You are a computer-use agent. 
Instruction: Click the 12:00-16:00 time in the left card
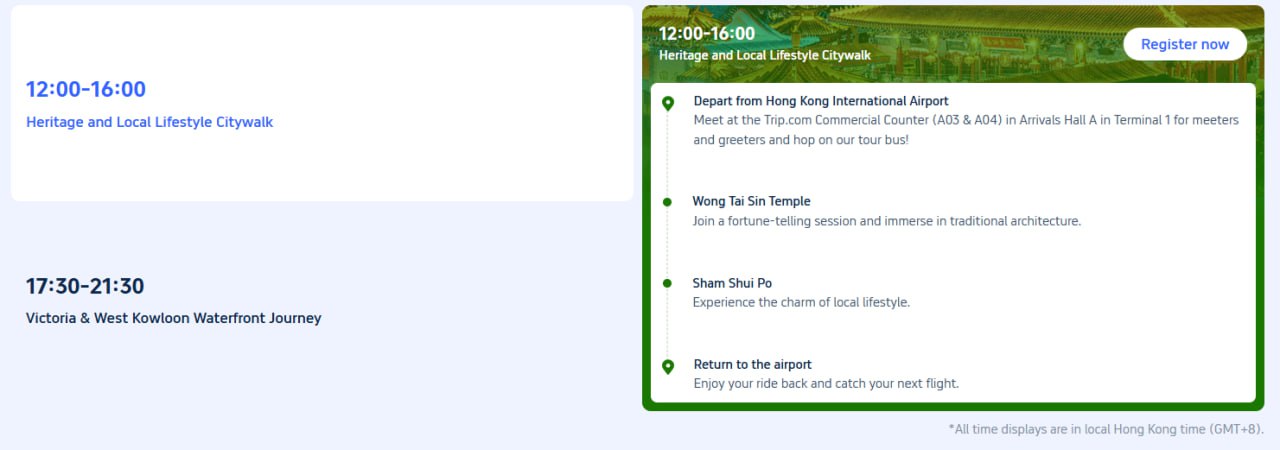(86, 89)
